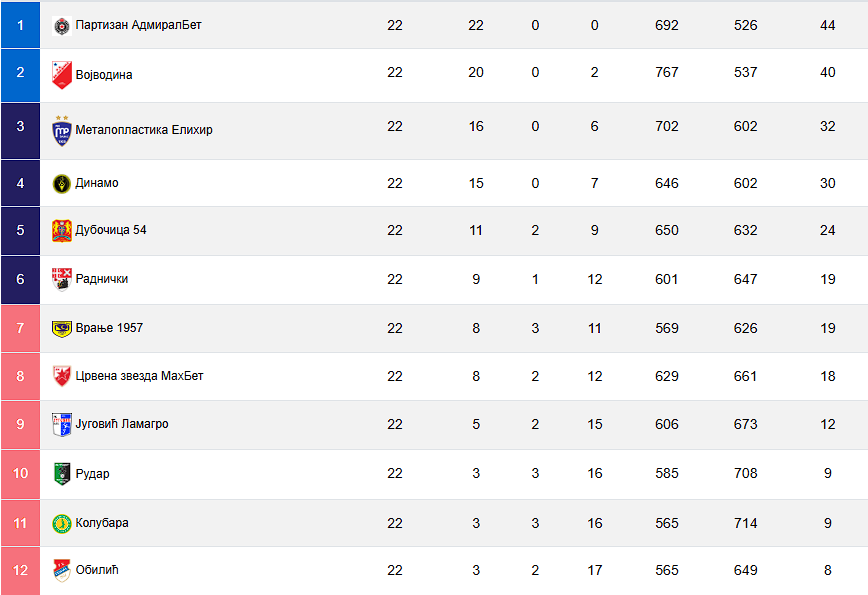The width and height of the screenshot is (868, 595).
Task: Click Партизан's 44 points value
Action: (827, 25)
